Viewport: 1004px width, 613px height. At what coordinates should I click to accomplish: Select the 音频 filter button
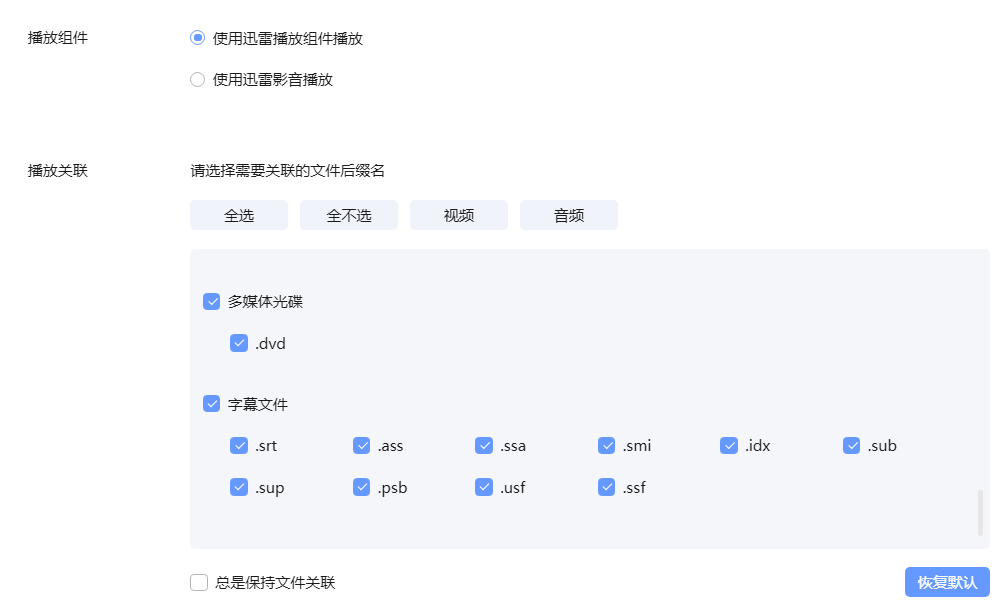[568, 214]
